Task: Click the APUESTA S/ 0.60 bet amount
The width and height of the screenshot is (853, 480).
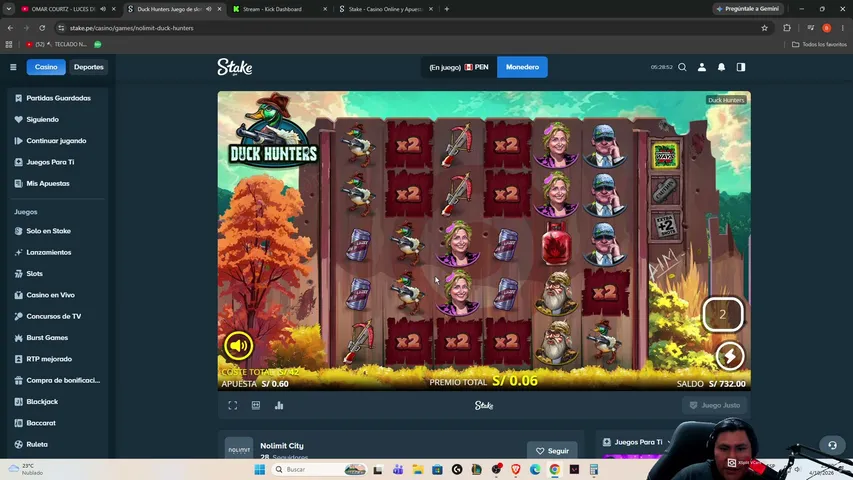Action: point(255,384)
